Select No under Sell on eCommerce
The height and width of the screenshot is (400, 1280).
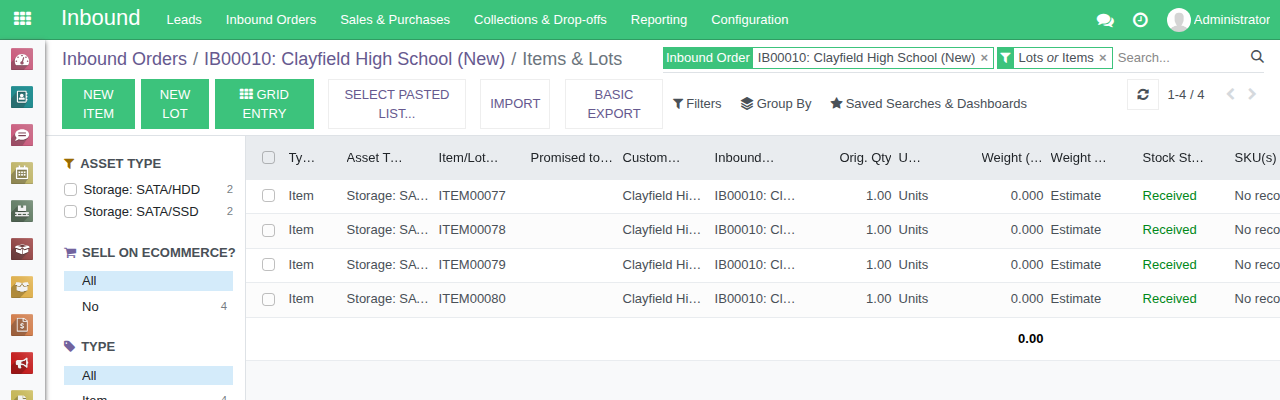[x=148, y=306]
